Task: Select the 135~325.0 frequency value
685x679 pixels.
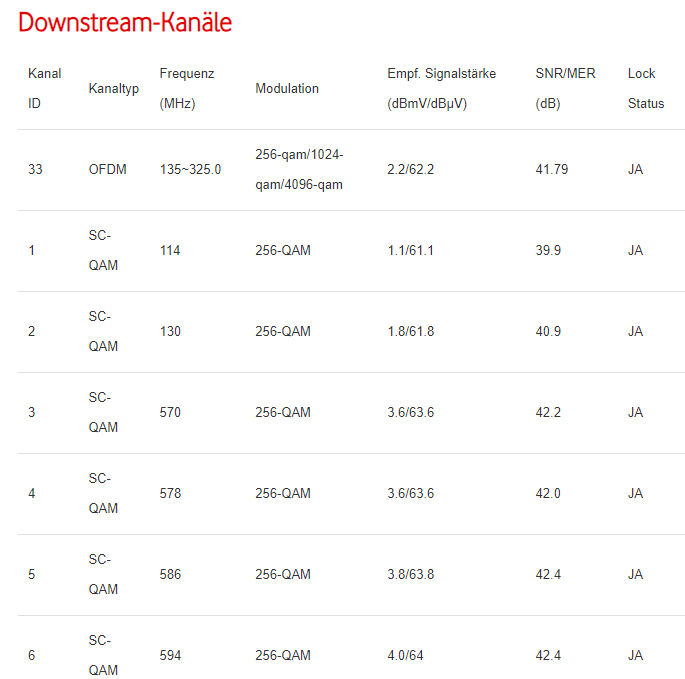Action: [x=191, y=170]
